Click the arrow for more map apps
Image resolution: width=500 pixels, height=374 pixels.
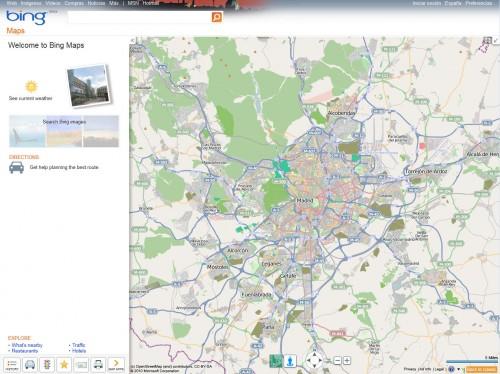click(x=116, y=365)
